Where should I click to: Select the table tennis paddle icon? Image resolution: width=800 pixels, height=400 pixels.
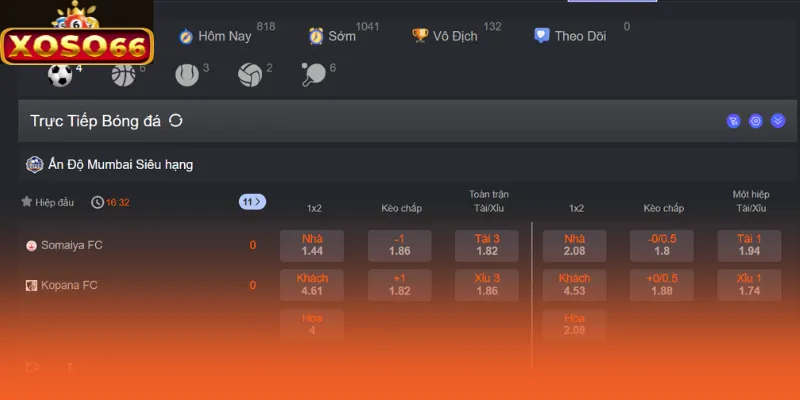point(312,74)
